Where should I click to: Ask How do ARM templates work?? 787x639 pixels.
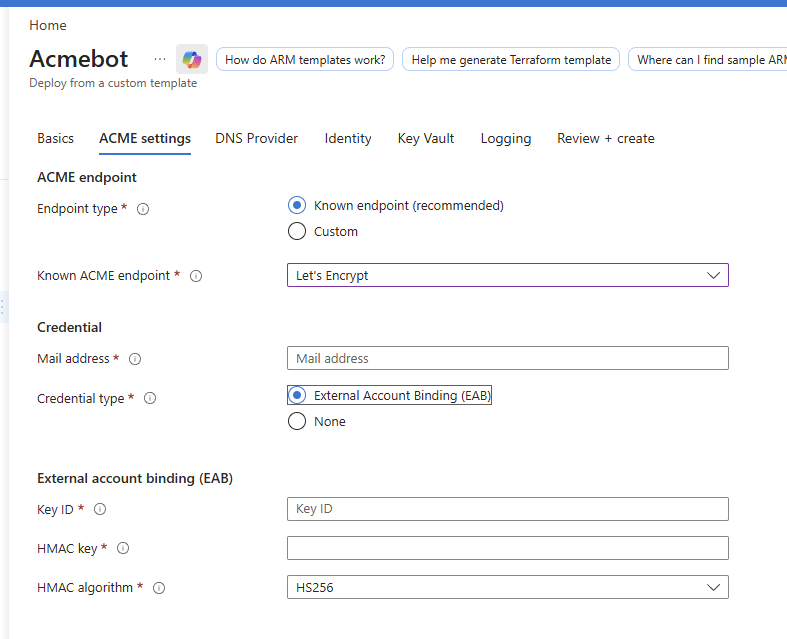click(305, 60)
